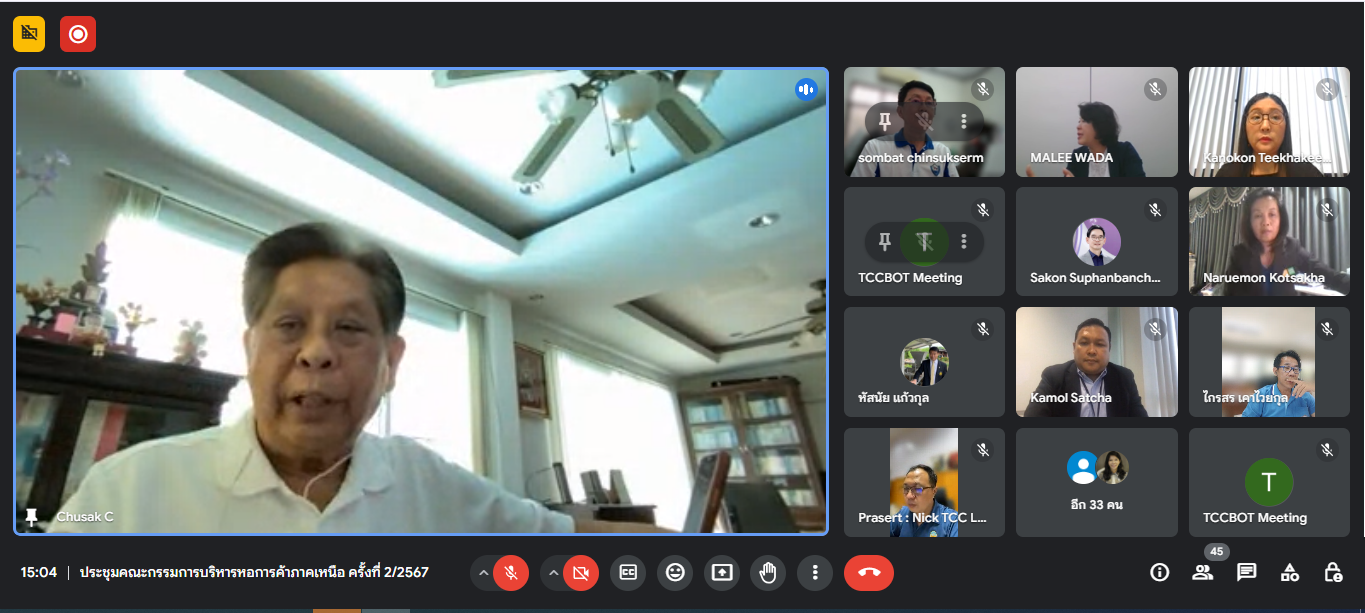
Task: Open the emoji reactions icon
Action: [x=676, y=572]
